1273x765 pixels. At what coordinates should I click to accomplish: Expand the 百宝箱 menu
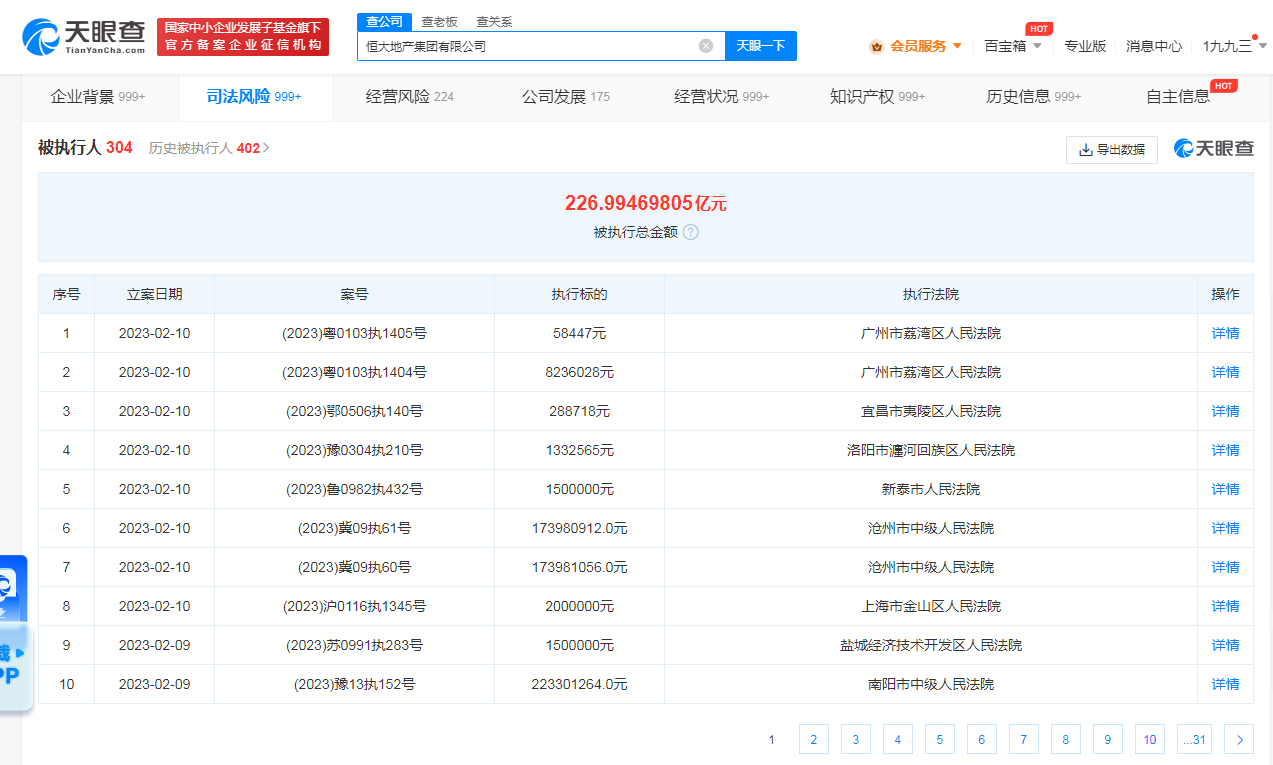pos(1013,46)
